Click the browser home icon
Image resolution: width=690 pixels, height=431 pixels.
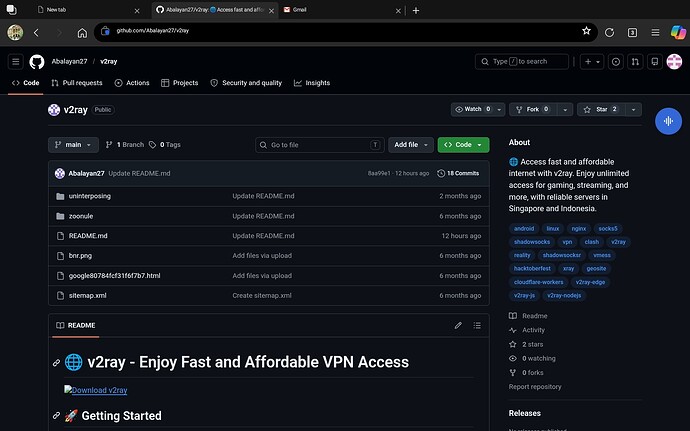coord(82,33)
